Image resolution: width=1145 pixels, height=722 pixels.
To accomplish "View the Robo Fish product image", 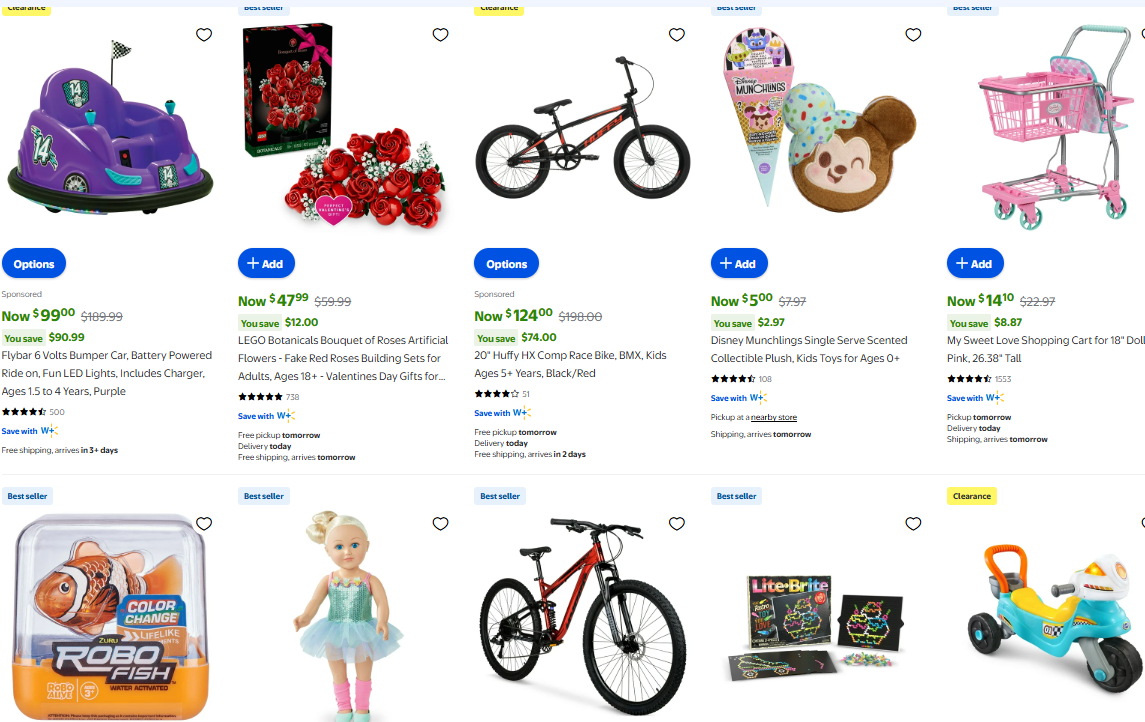I will tap(110, 617).
